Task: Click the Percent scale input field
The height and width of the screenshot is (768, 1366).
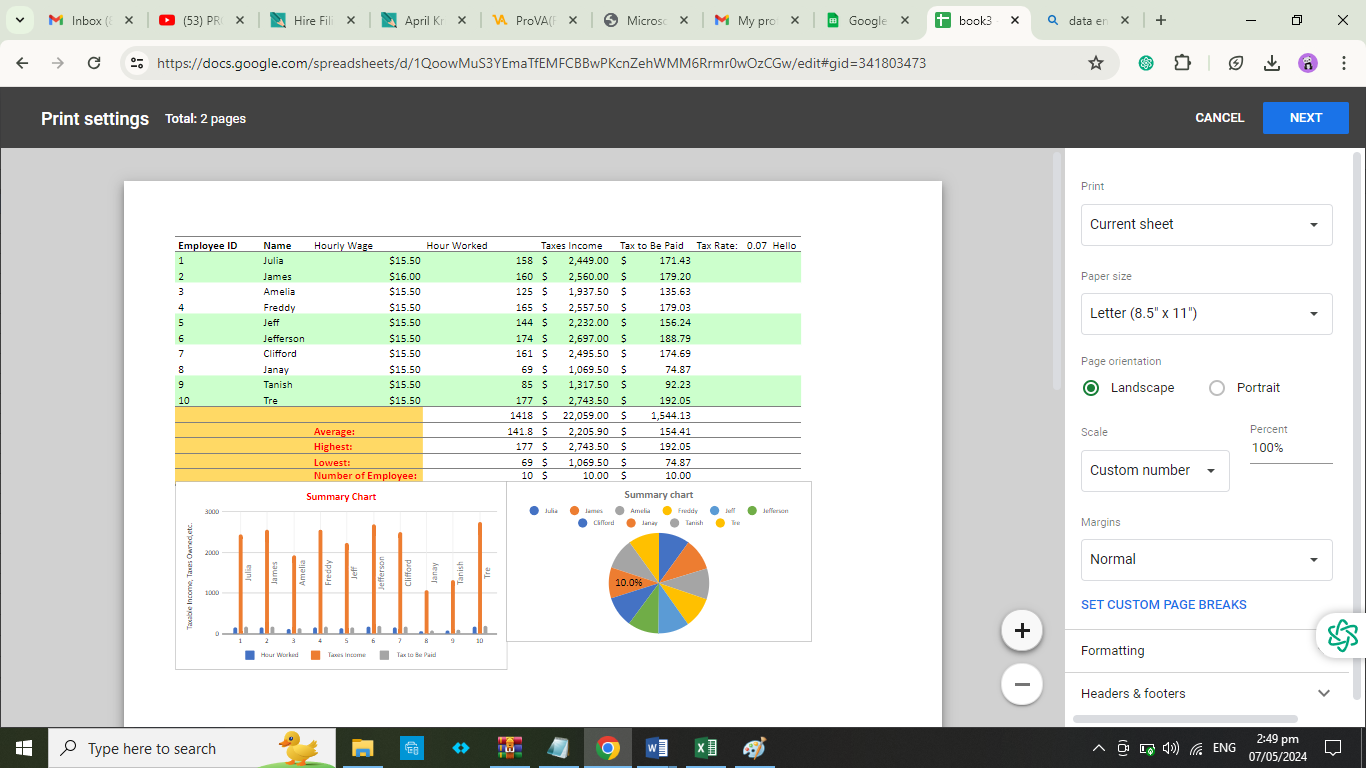Action: pyautogui.click(x=1291, y=448)
